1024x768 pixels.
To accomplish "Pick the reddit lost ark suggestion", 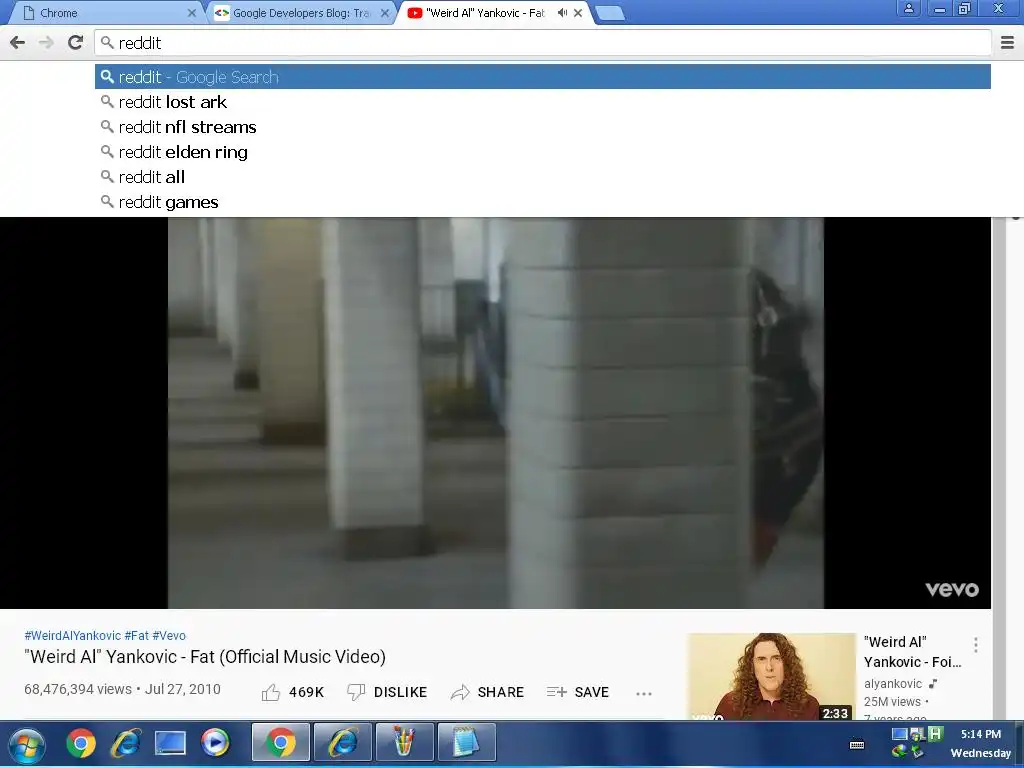I will point(543,102).
